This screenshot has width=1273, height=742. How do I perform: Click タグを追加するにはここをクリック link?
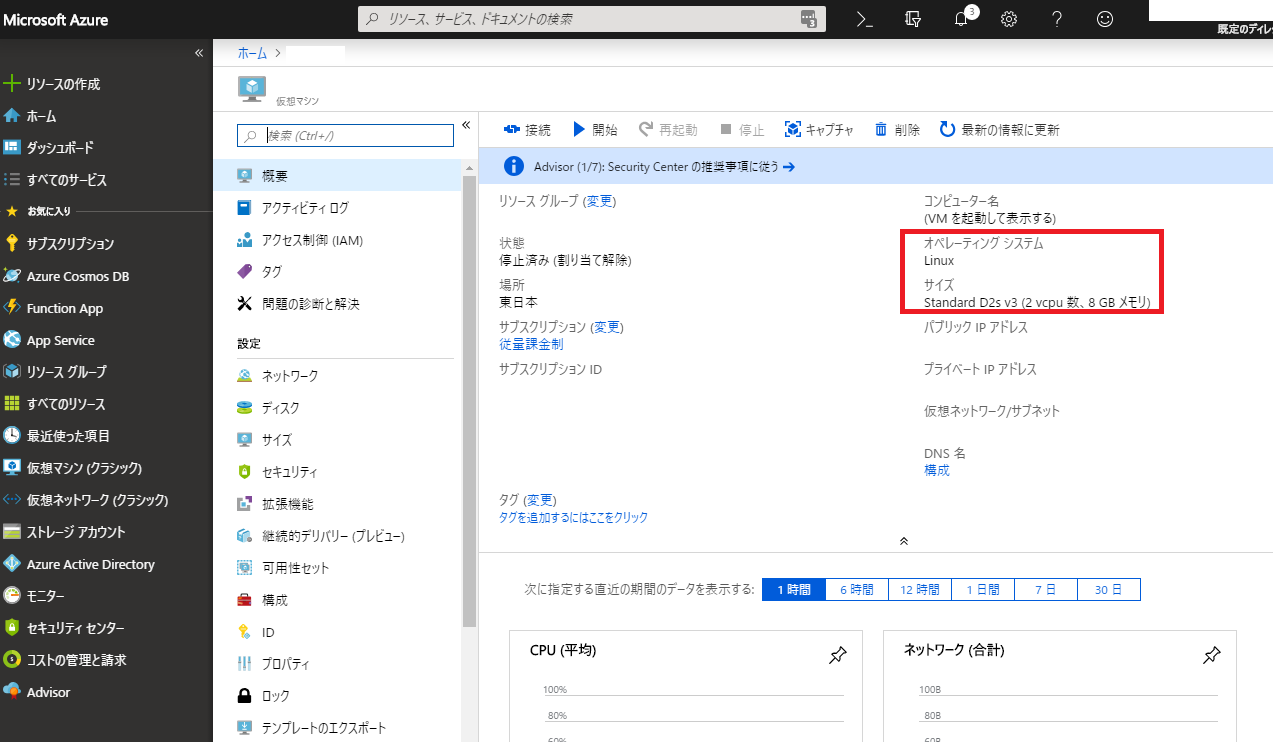tap(573, 517)
